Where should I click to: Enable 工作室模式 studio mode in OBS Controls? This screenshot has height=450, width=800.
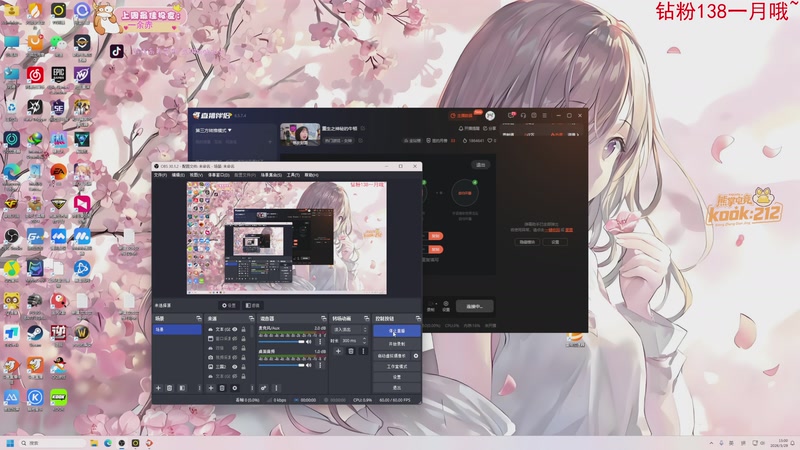click(x=396, y=366)
